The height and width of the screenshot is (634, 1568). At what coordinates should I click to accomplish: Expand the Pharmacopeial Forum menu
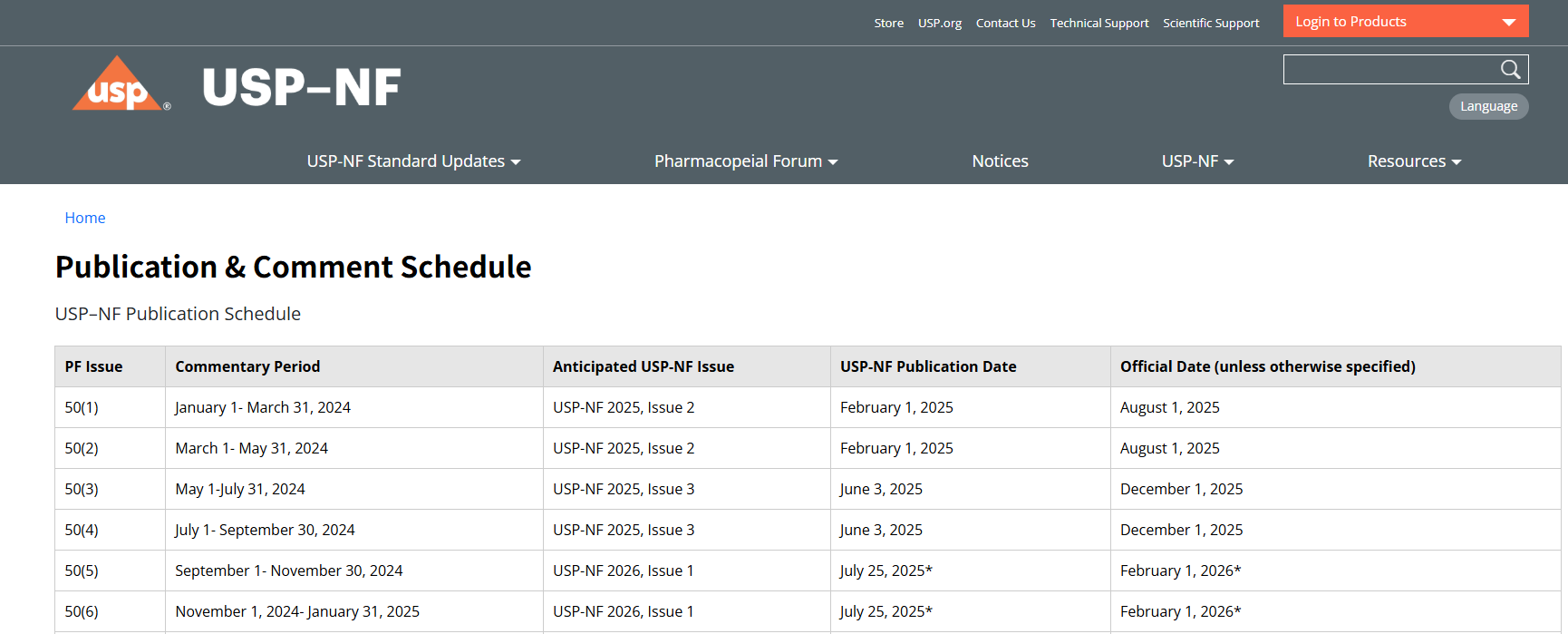point(746,161)
